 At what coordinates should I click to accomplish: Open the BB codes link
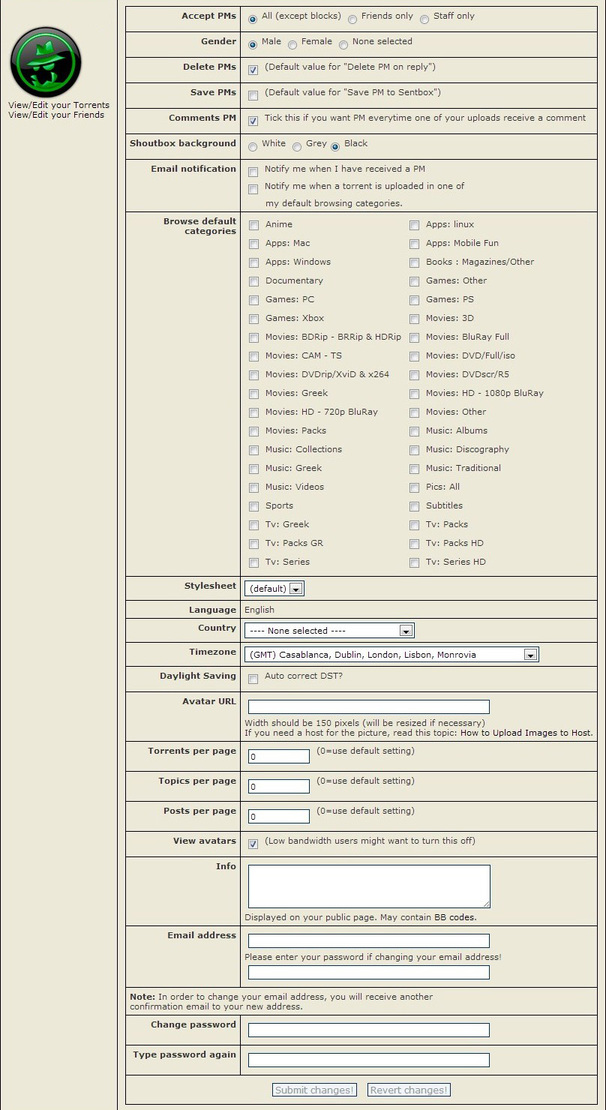454,917
